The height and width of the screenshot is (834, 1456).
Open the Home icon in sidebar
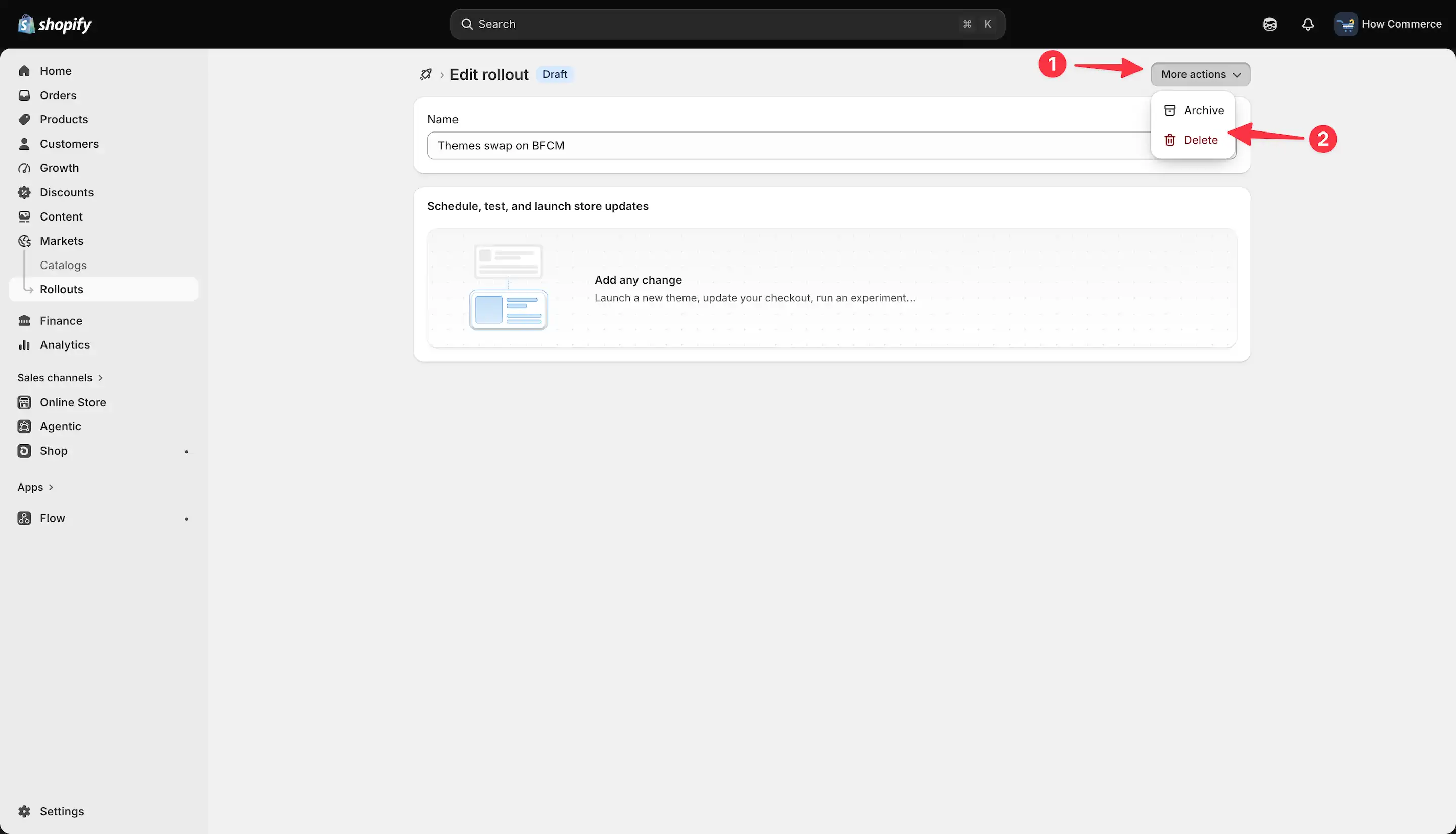pyautogui.click(x=24, y=71)
